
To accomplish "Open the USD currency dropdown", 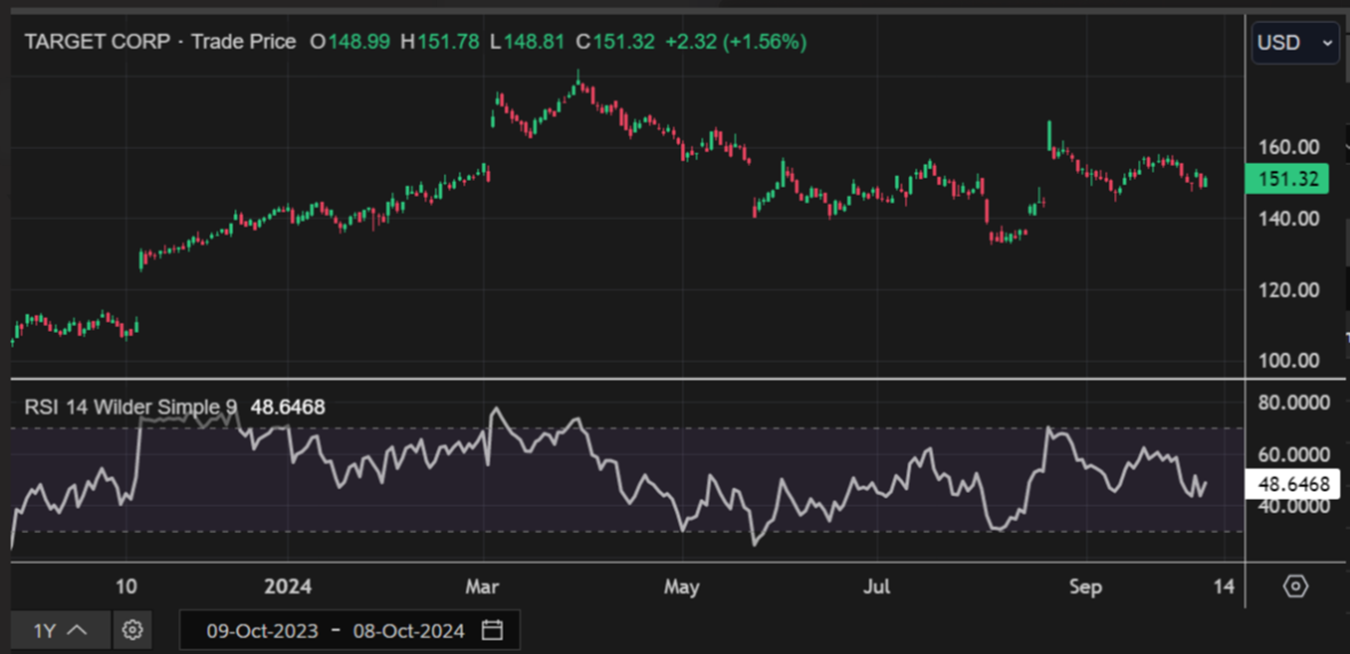I will coord(1294,43).
